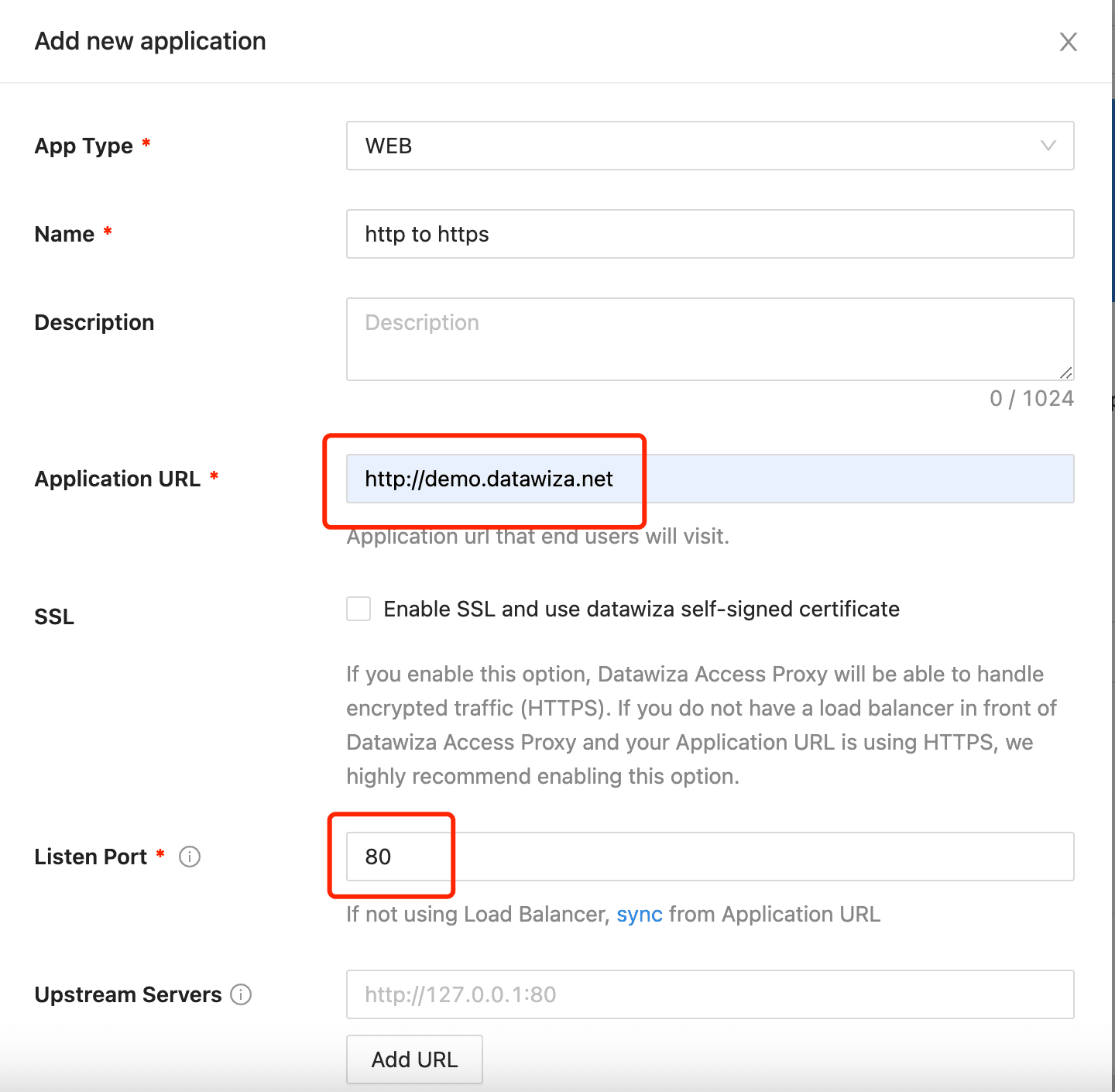Click the Add URL button
This screenshot has height=1092, width=1115.
[414, 1059]
